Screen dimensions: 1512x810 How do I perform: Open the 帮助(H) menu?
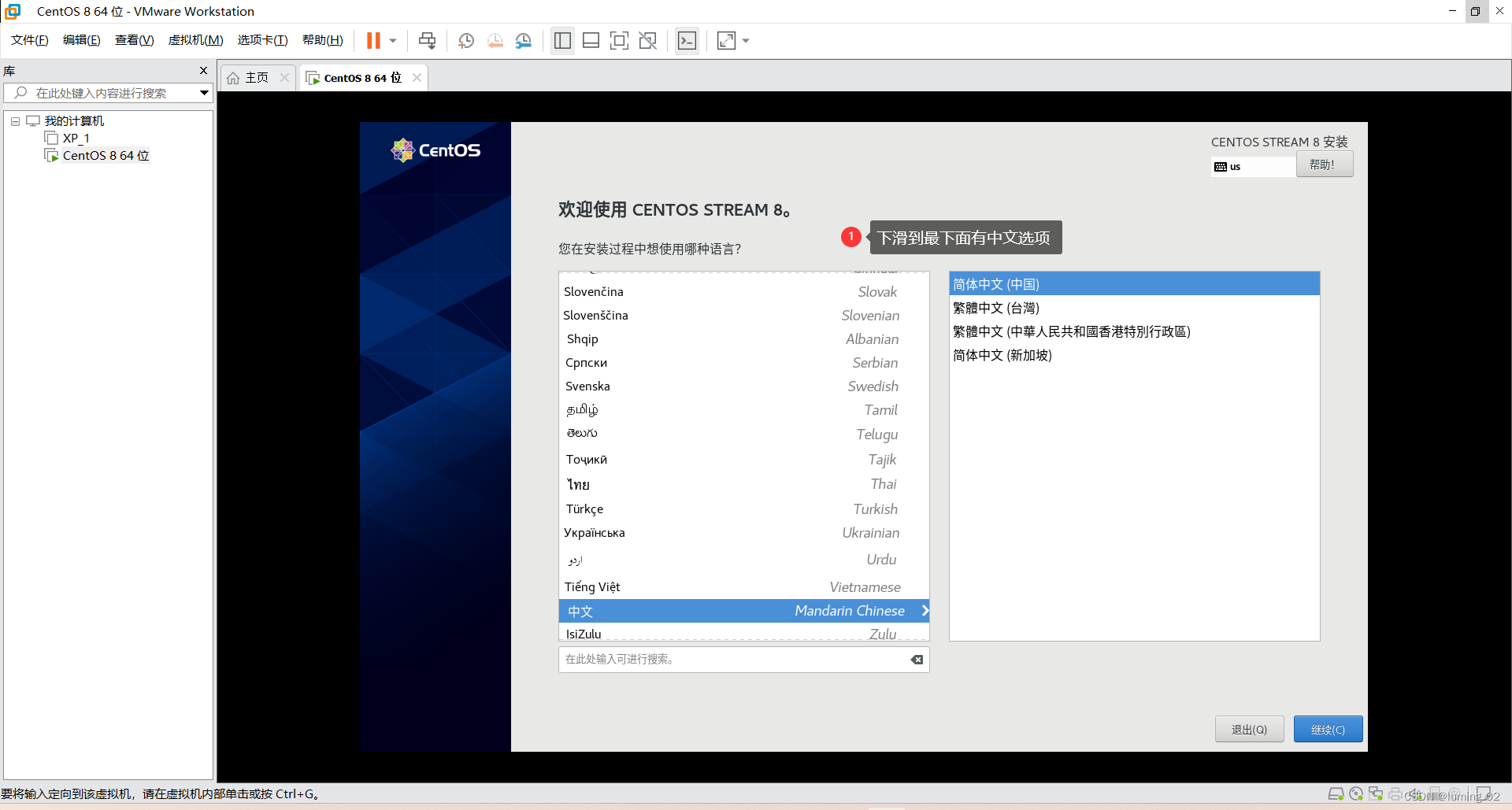click(323, 40)
